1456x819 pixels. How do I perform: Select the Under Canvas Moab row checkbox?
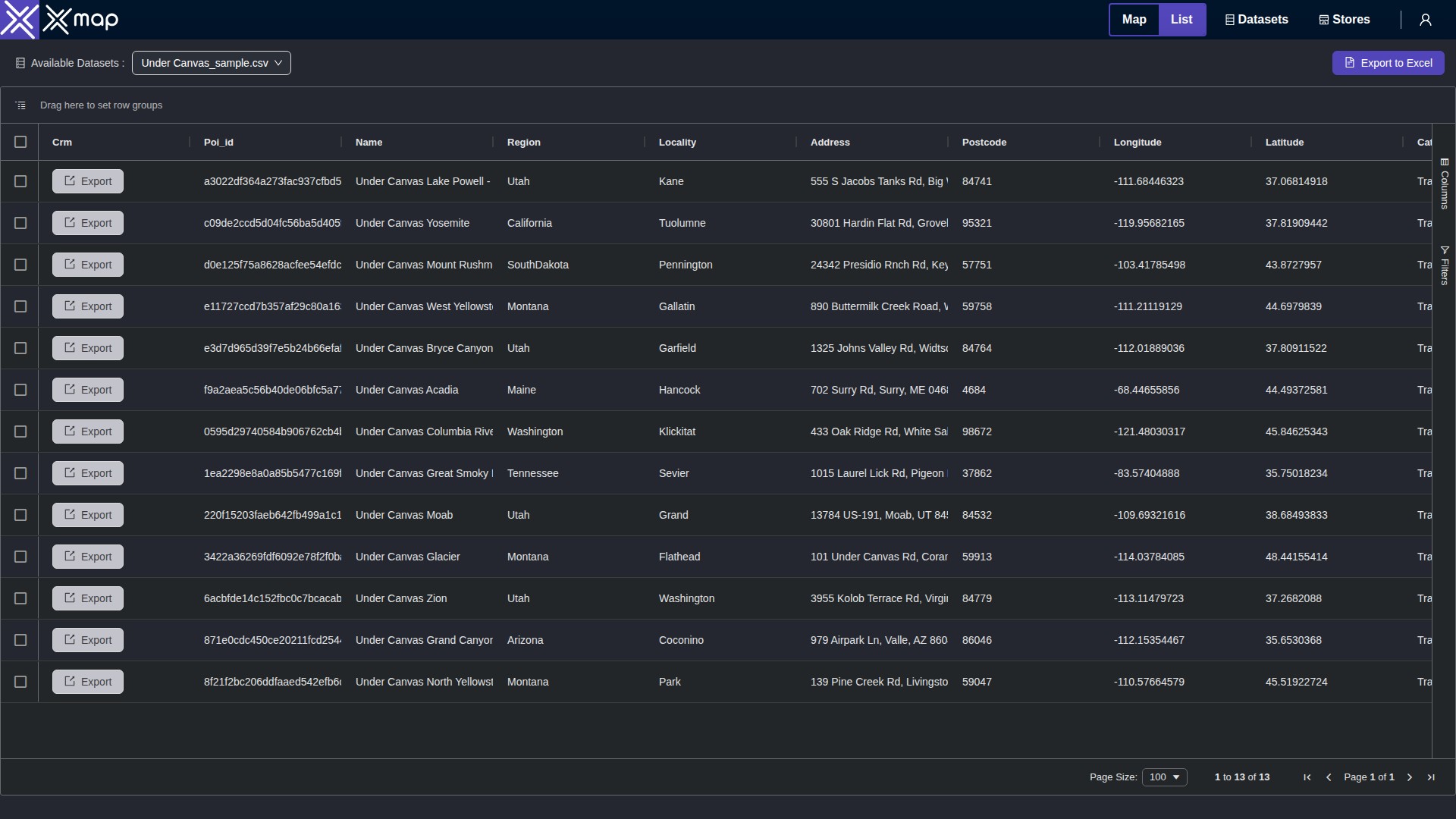20,515
